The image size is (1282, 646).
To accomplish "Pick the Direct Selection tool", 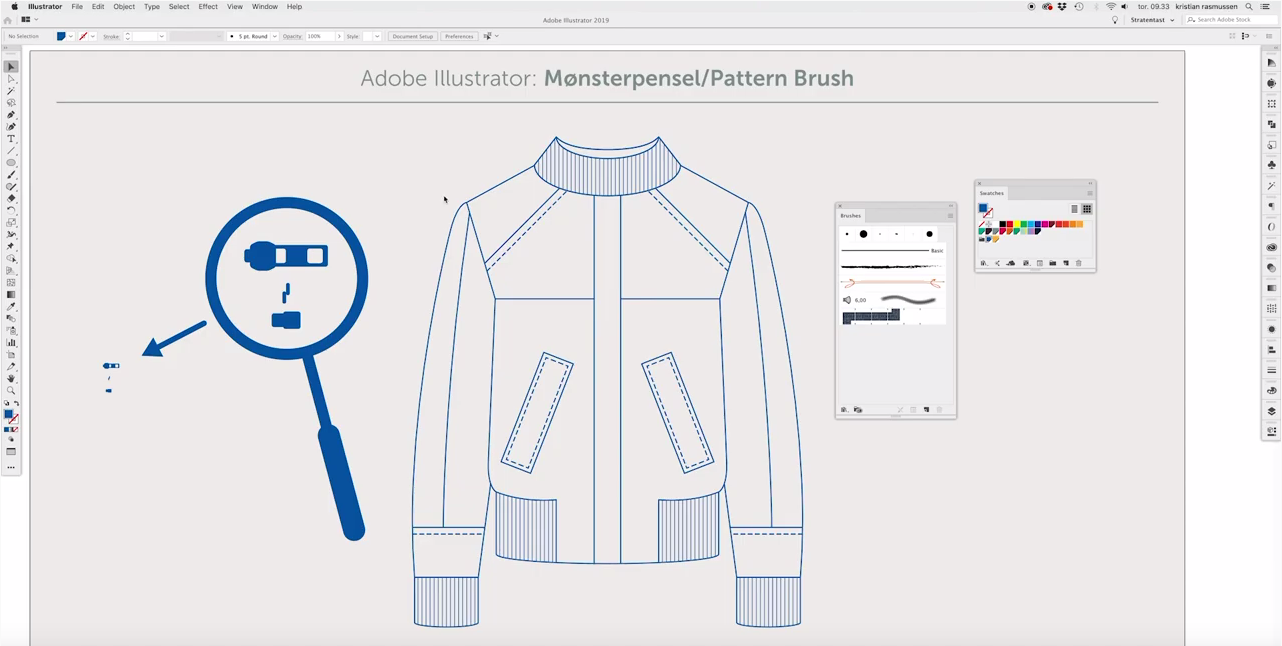I will (x=11, y=79).
